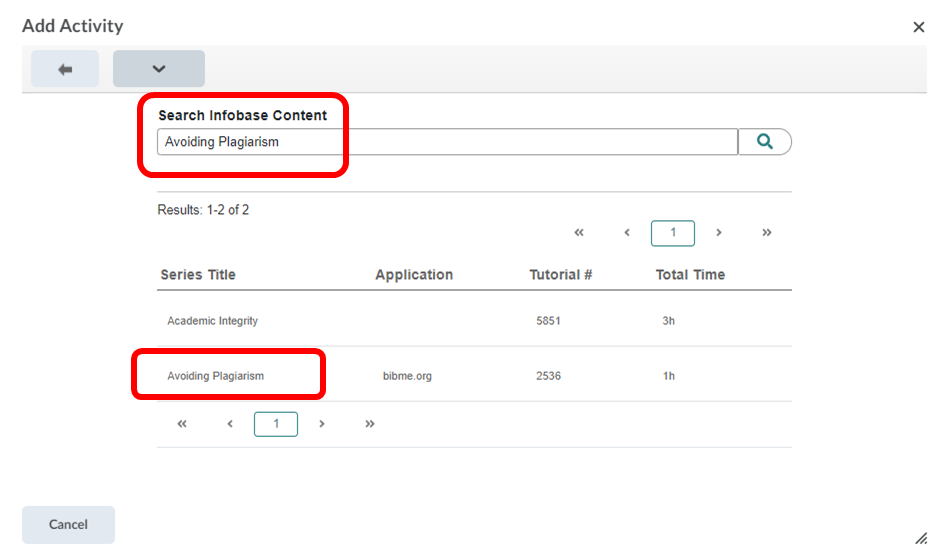
Task: Go to first page in bottom pagination
Action: [x=182, y=424]
